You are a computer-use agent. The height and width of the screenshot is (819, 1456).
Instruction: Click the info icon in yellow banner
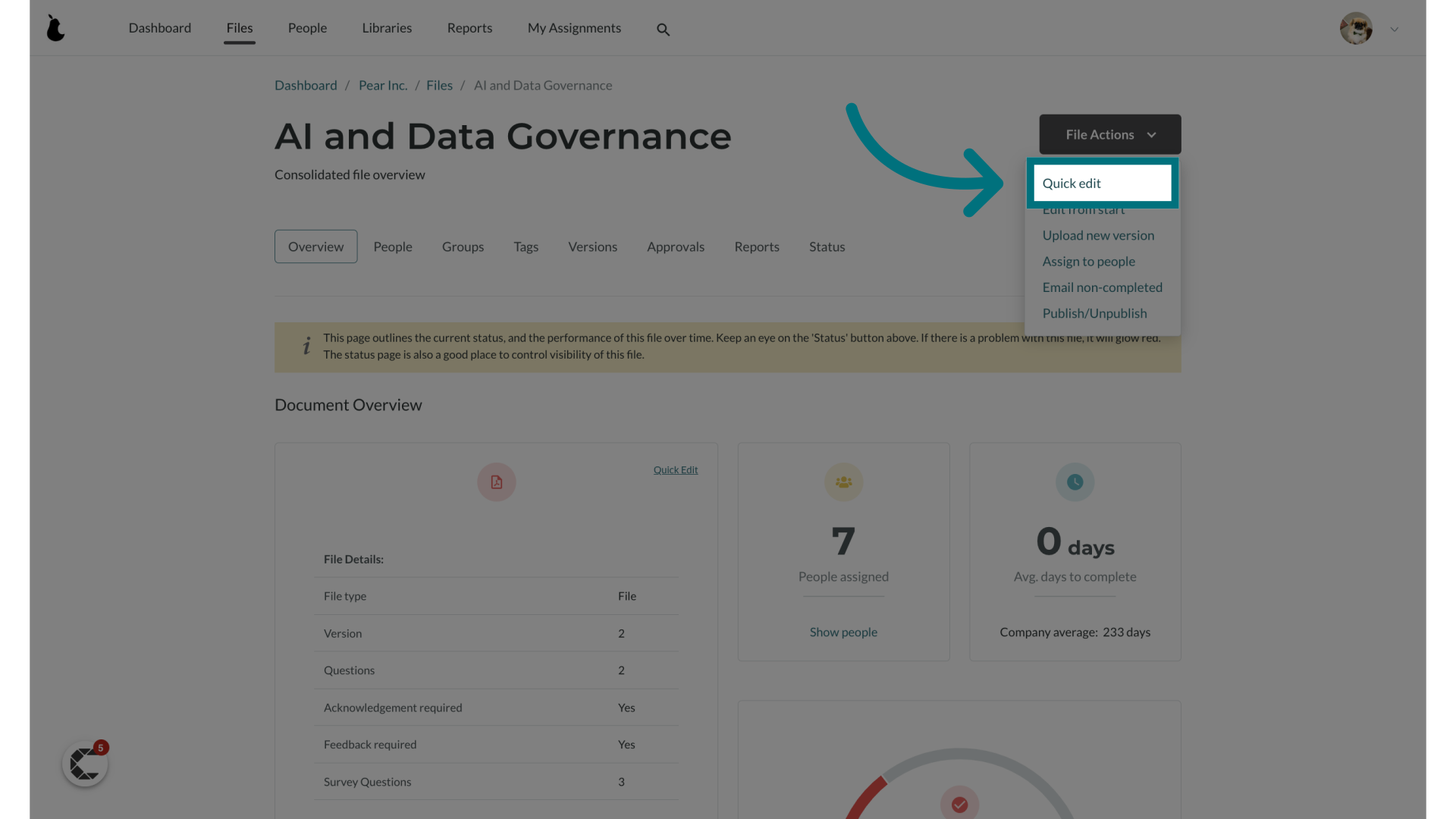pyautogui.click(x=306, y=347)
